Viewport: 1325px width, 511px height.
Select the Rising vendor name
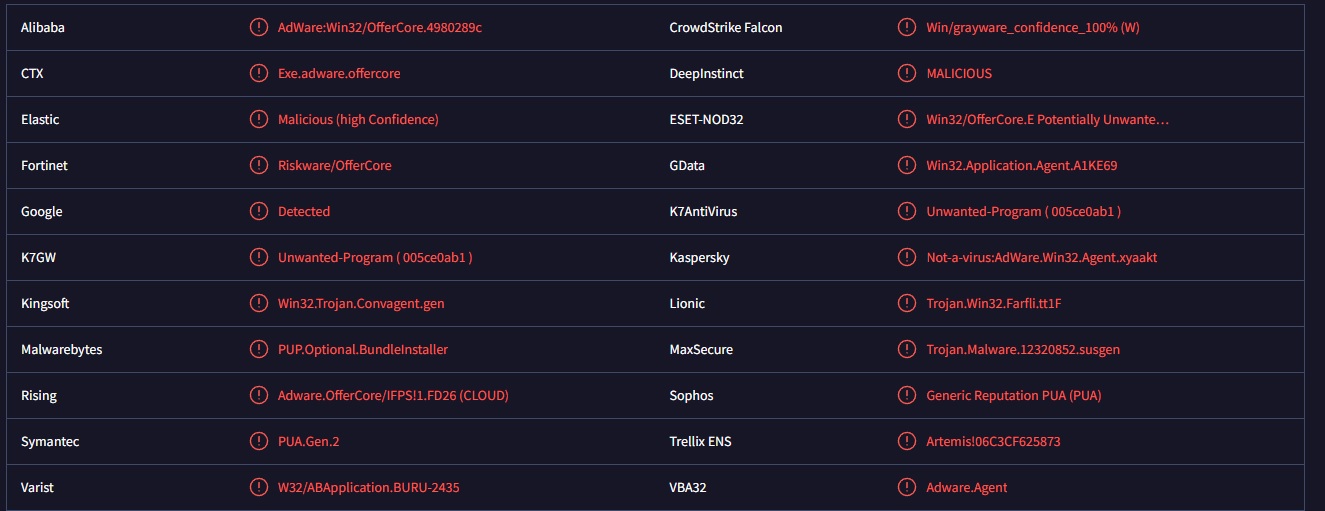tap(39, 395)
